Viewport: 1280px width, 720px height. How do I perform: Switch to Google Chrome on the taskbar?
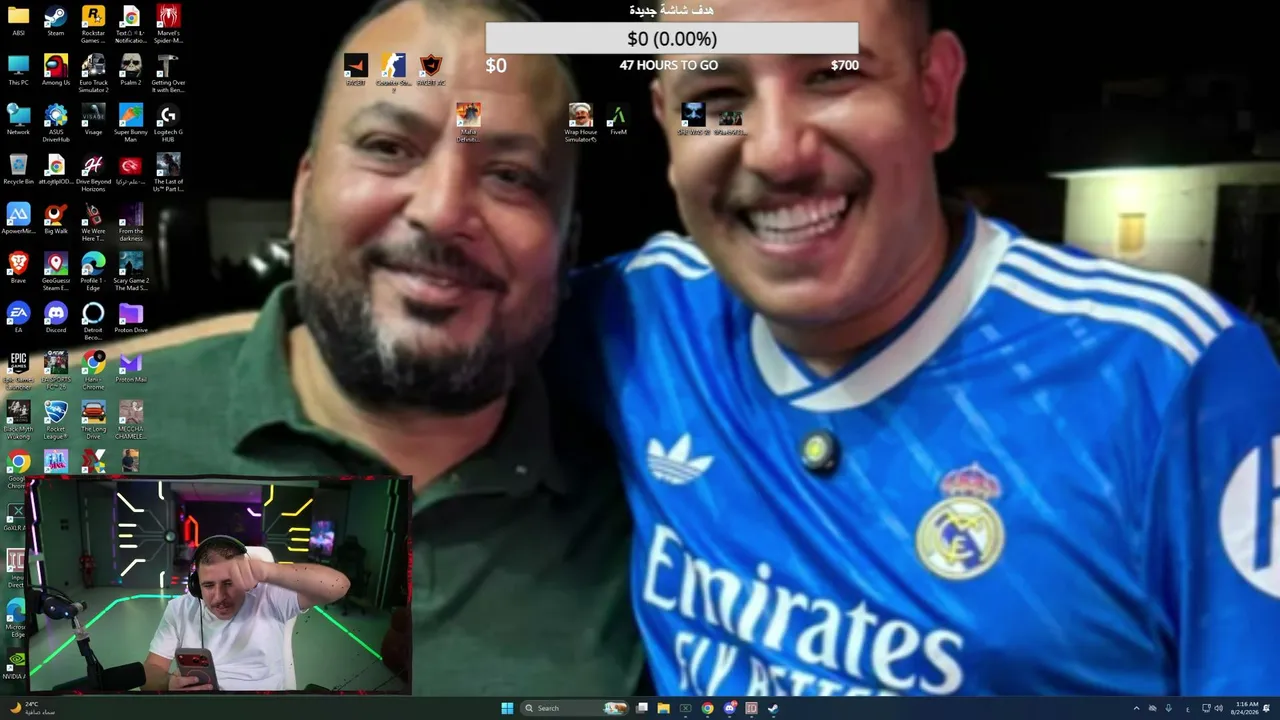(707, 708)
